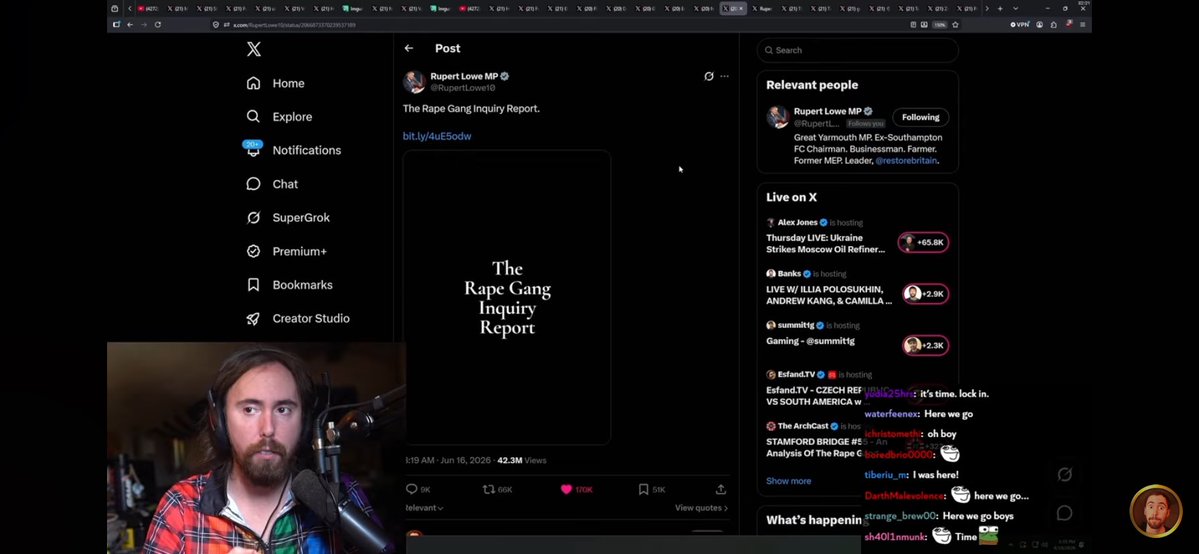Join the Alex Jones live +65.8K
This screenshot has width=1199, height=554.
pyautogui.click(x=924, y=243)
